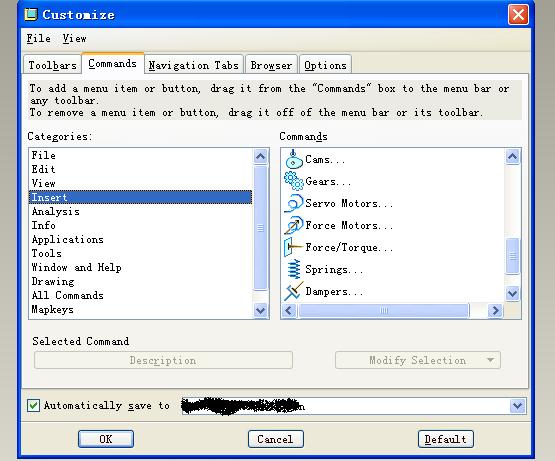Viewport: 555px width, 461px height.
Task: Click the Commands list horizontal scrollbar thumb
Action: point(384,311)
